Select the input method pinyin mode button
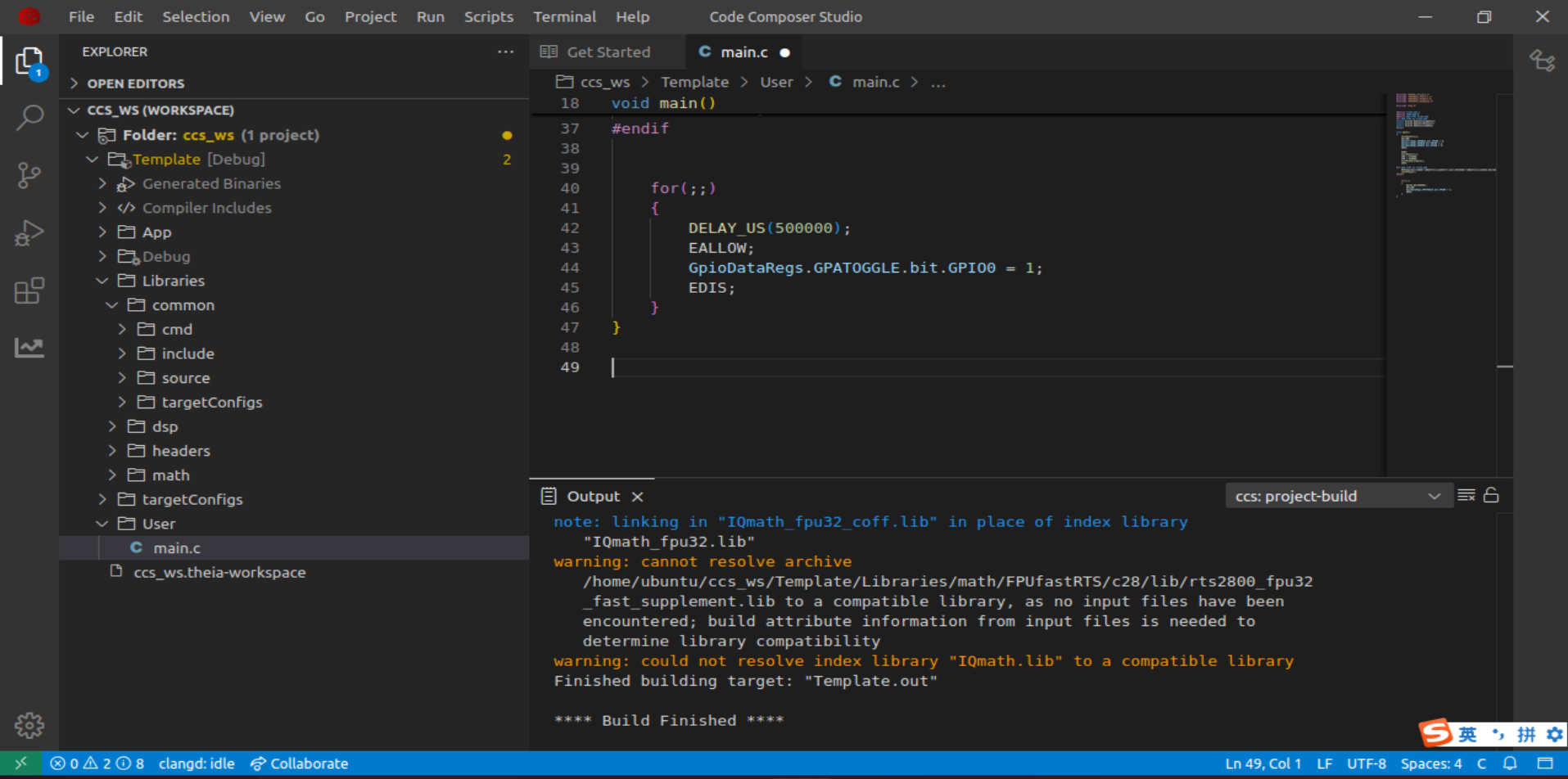The height and width of the screenshot is (779, 1568). pos(1526,734)
